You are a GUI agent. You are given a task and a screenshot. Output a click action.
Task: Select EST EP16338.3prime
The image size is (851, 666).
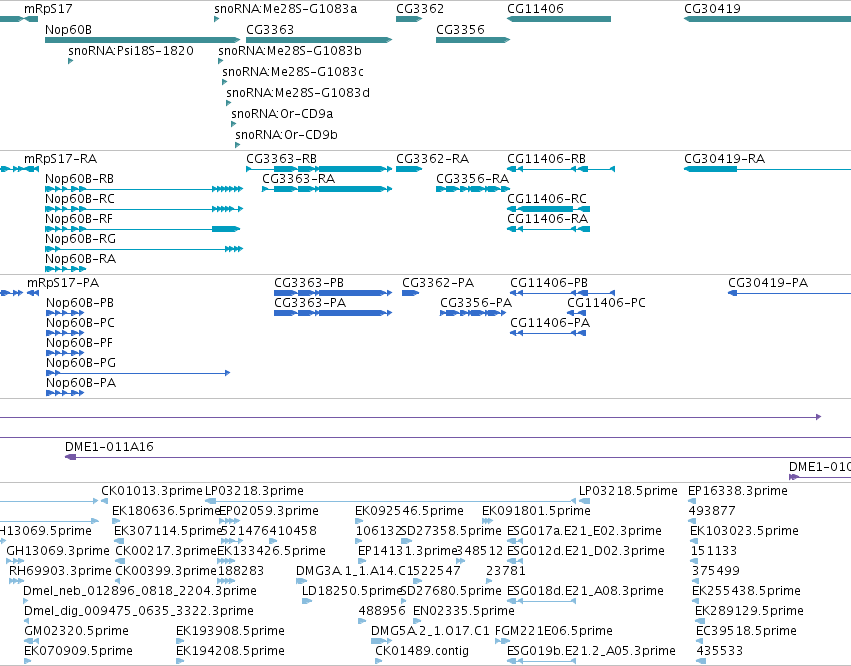click(x=738, y=491)
